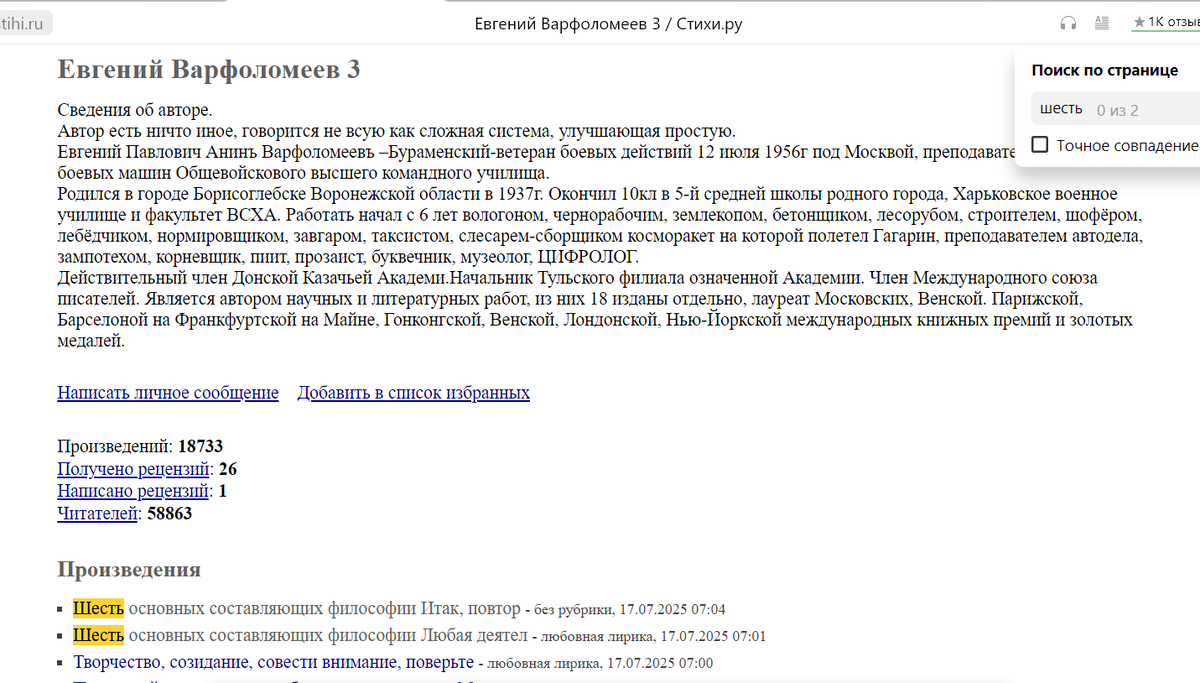Click the Произведений count 18733
This screenshot has height=683, width=1200.
pos(200,446)
